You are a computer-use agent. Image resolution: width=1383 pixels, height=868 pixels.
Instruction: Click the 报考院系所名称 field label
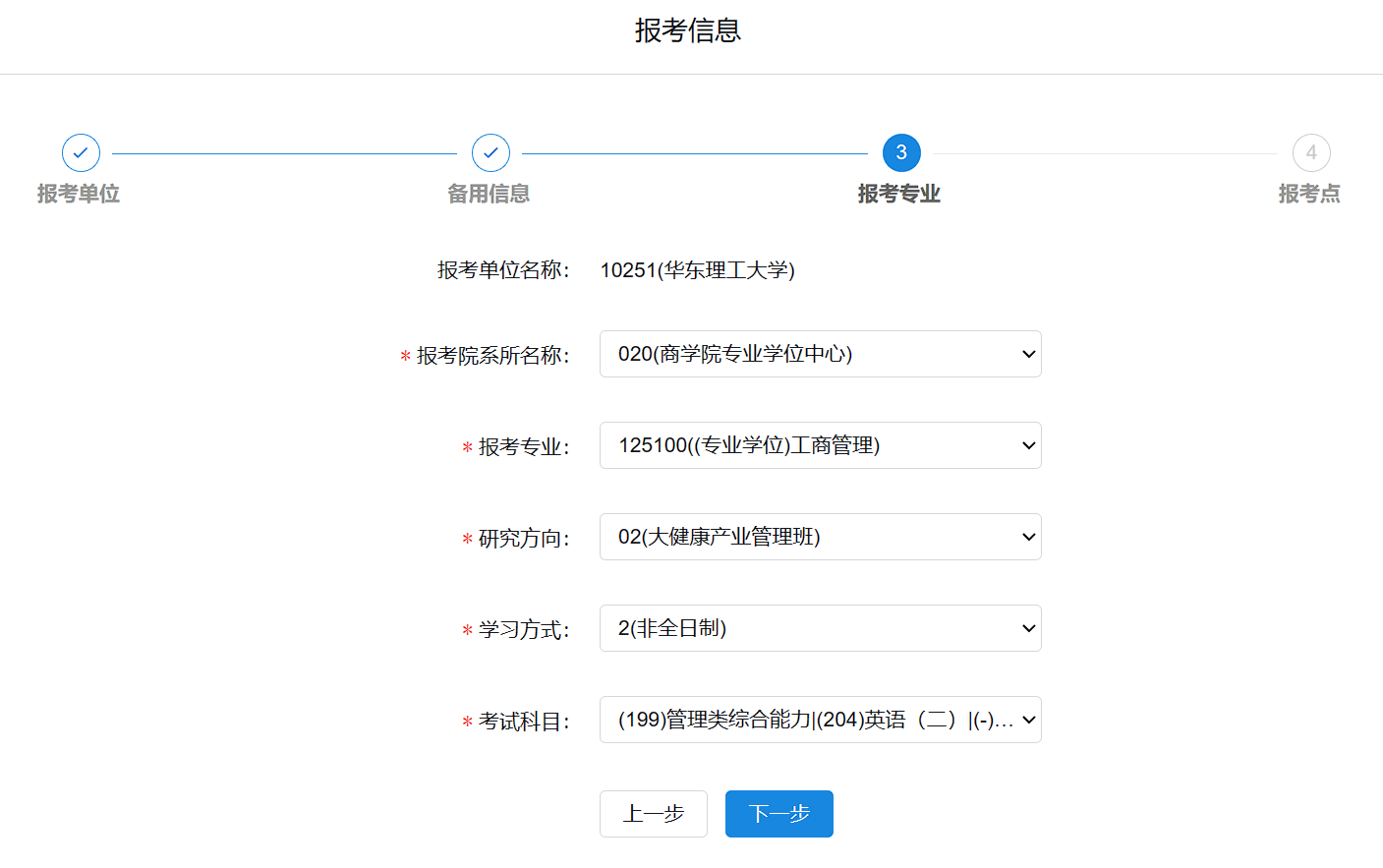[x=492, y=356]
